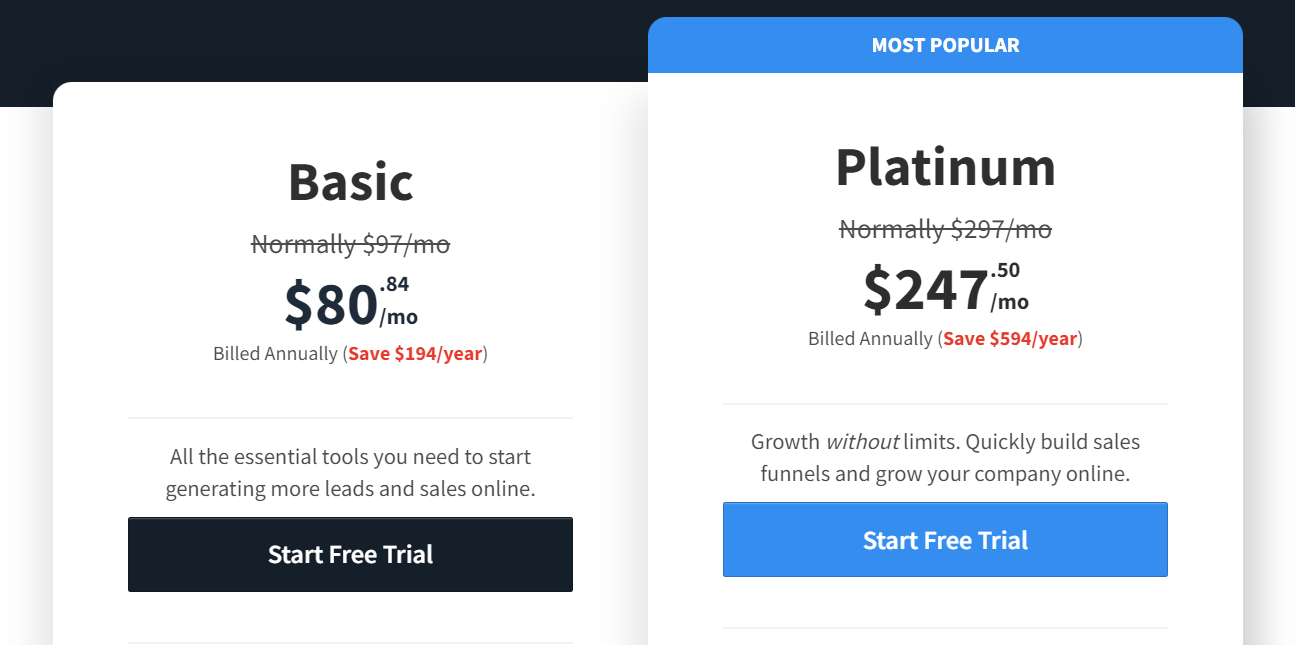Click the Basic plan heading
The image size is (1295, 645).
[350, 181]
